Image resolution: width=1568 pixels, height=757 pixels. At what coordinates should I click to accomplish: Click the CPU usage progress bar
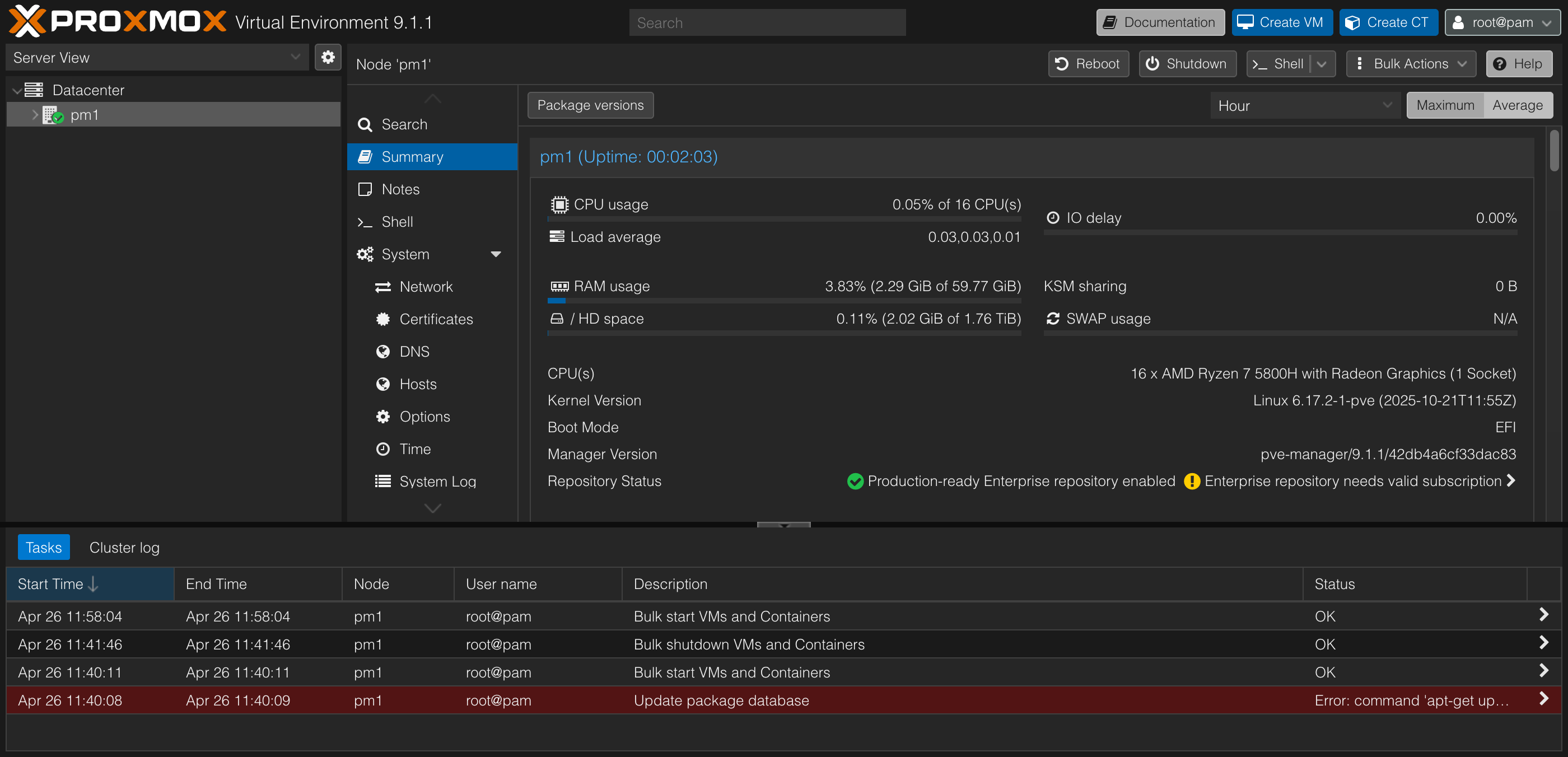pyautogui.click(x=784, y=218)
